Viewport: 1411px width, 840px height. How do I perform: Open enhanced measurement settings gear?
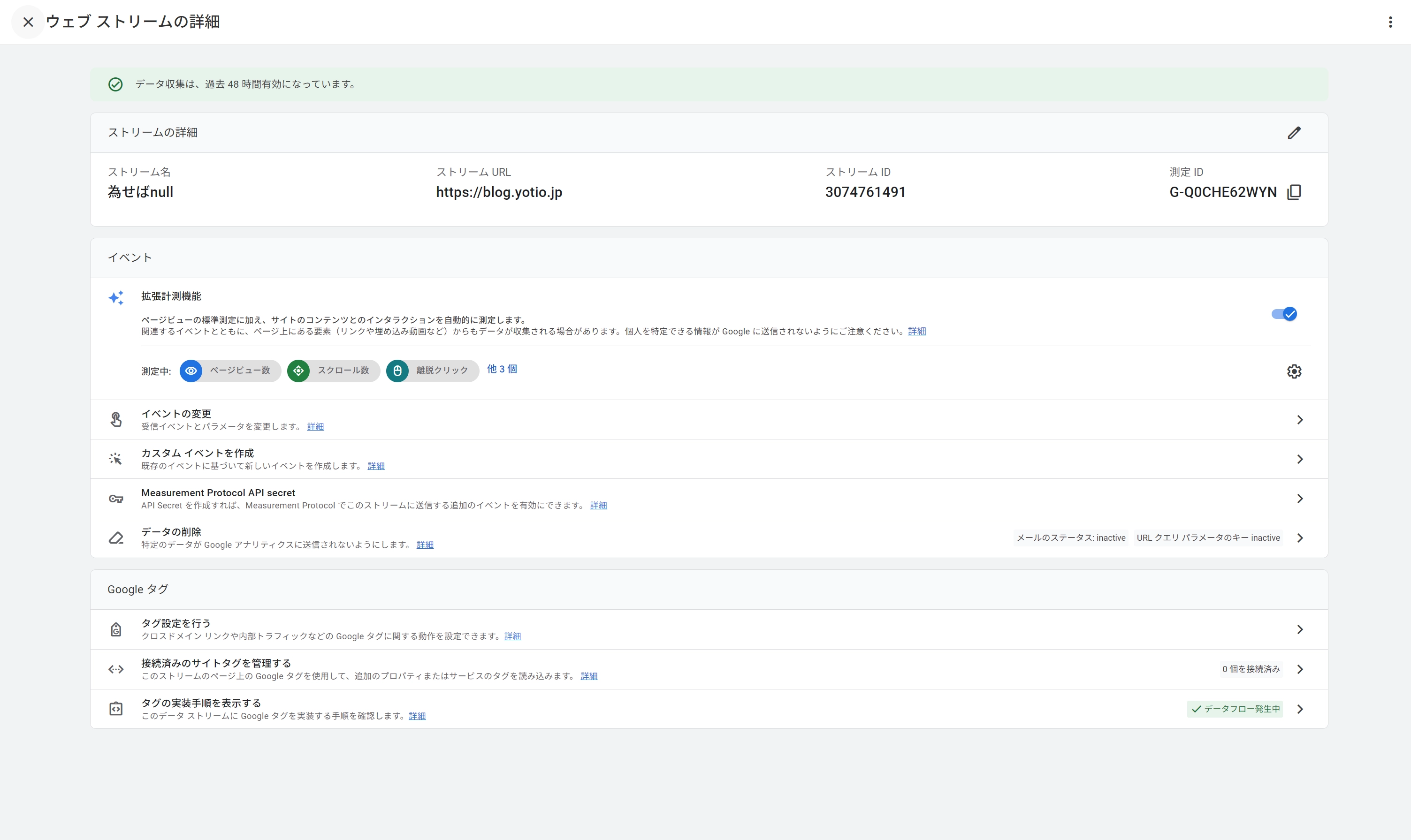point(1294,371)
